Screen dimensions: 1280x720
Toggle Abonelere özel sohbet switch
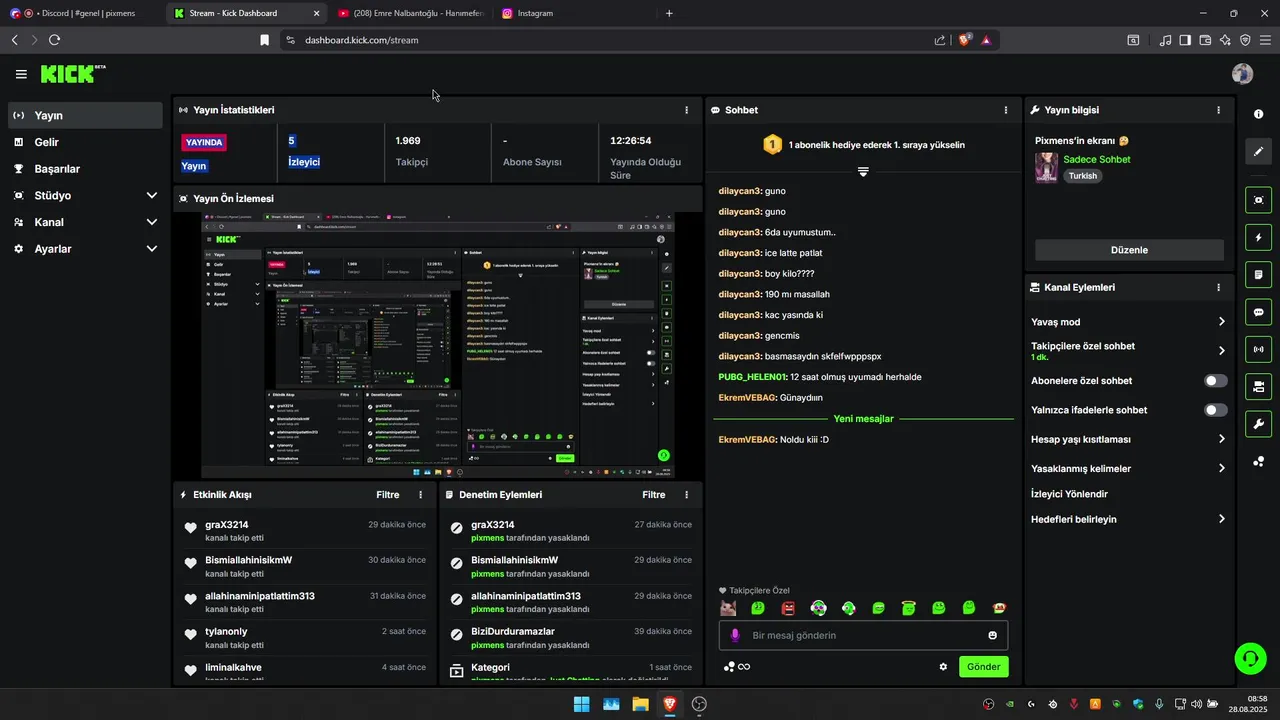1215,381
